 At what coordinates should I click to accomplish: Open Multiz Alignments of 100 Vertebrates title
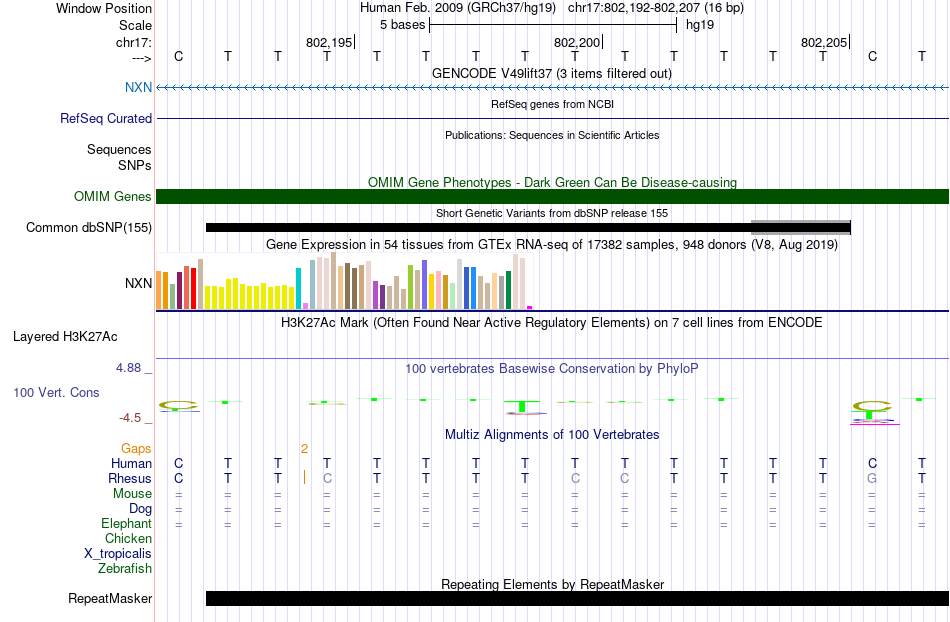click(552, 434)
